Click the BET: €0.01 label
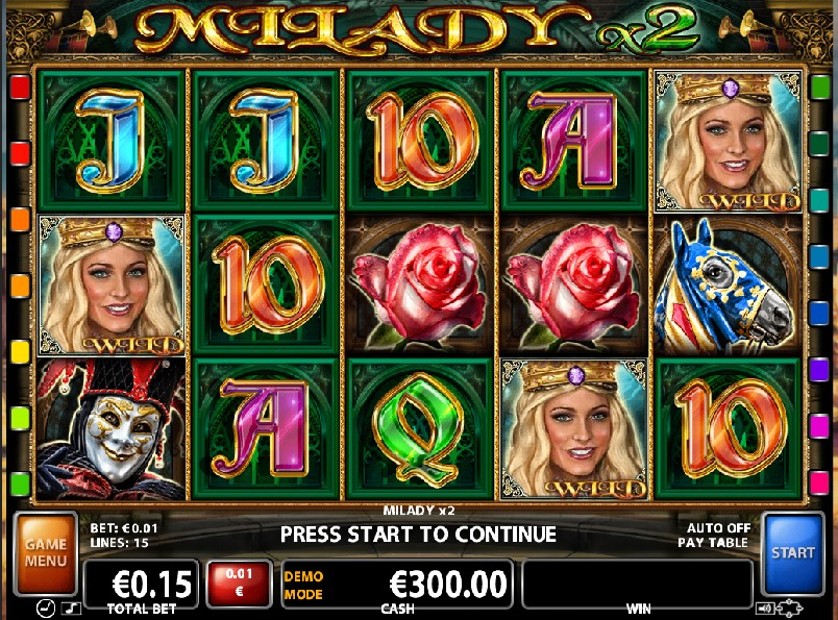This screenshot has height=620, width=838. click(x=124, y=528)
